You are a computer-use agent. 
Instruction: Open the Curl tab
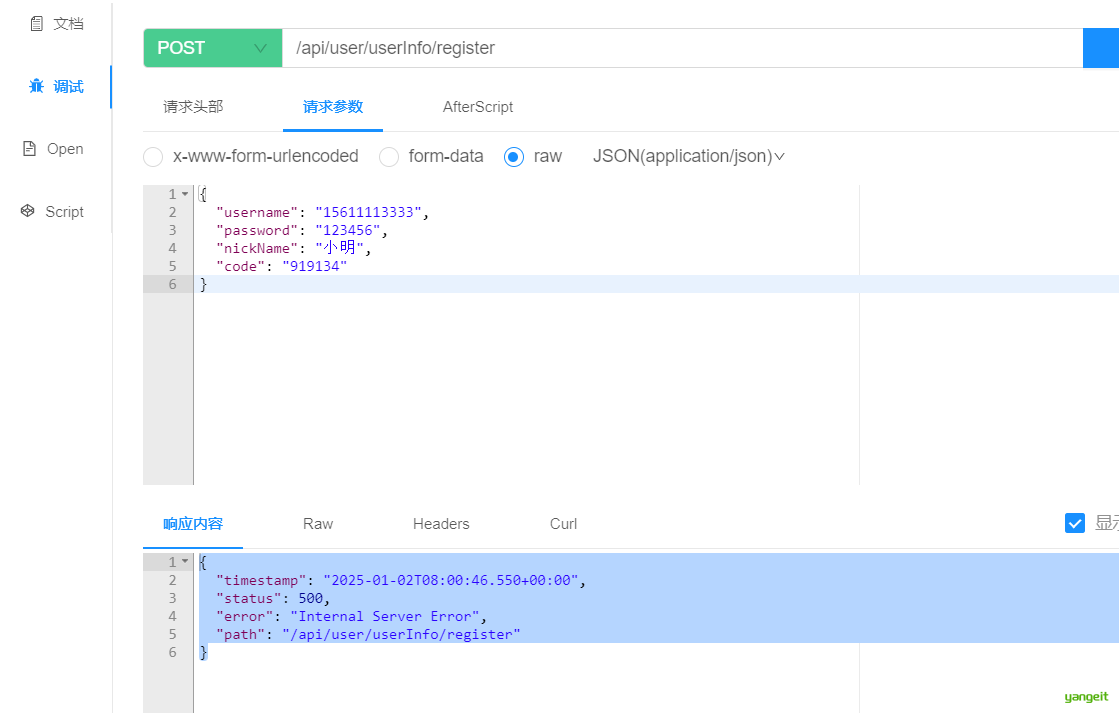(x=563, y=524)
